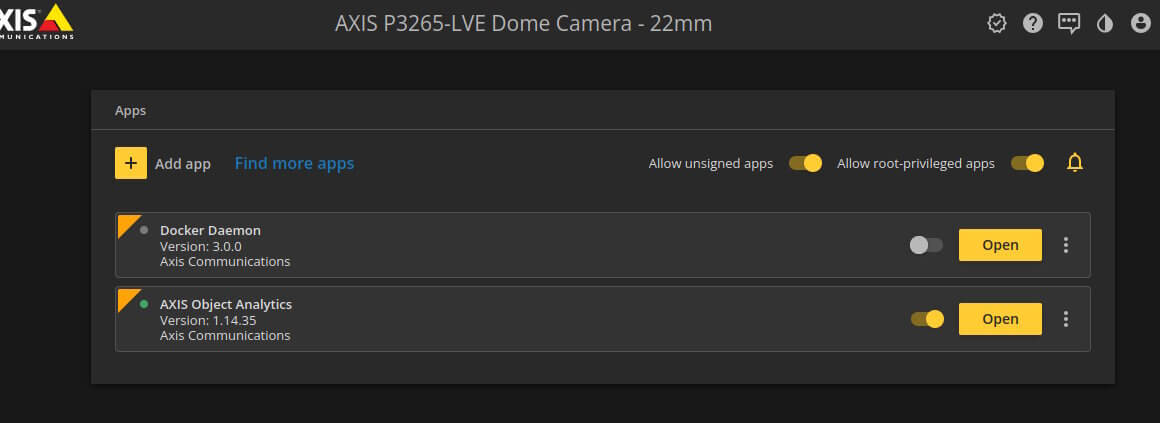Screen dimensions: 1160x423
Task: Open the user account icon
Action: tap(1141, 24)
